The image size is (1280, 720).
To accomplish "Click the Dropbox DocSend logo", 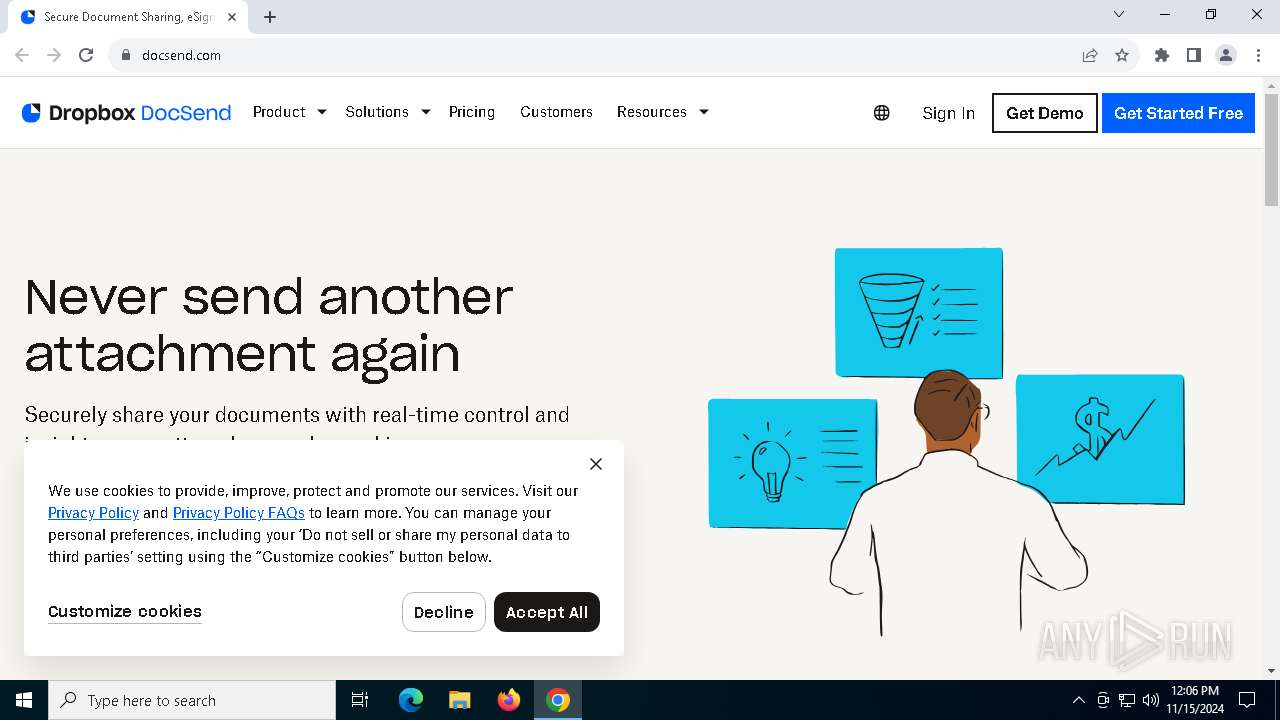I will [x=126, y=113].
